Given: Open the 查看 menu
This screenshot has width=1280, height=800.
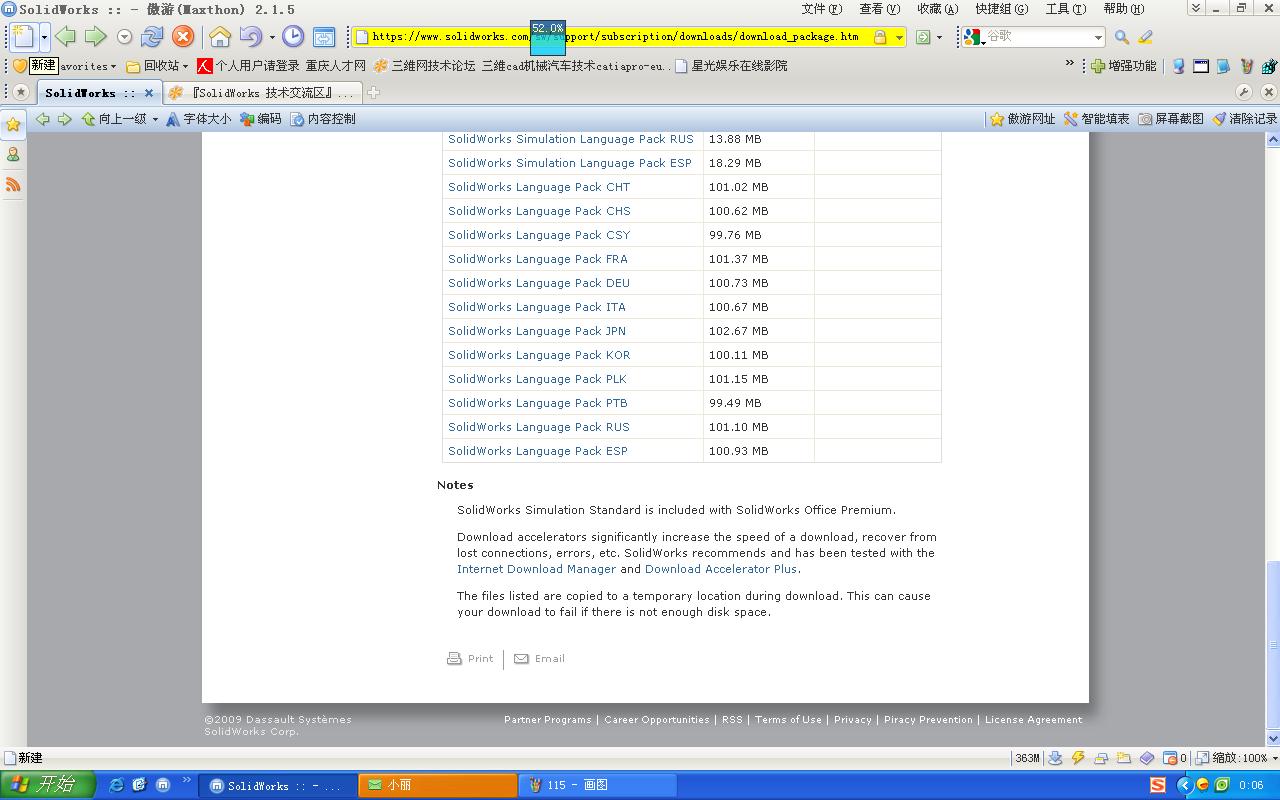Looking at the screenshot, I should [x=879, y=9].
